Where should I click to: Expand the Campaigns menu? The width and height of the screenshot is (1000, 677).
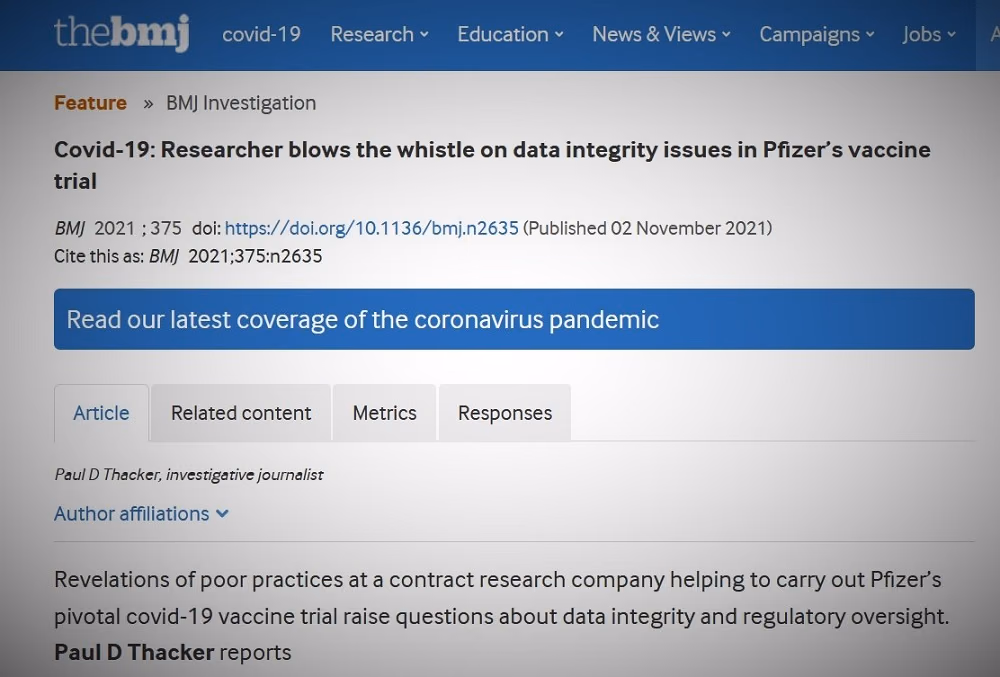click(817, 34)
